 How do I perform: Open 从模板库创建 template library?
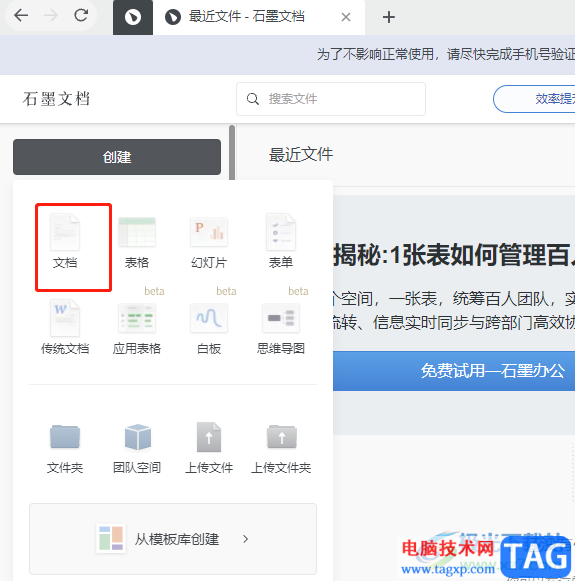[x=173, y=539]
